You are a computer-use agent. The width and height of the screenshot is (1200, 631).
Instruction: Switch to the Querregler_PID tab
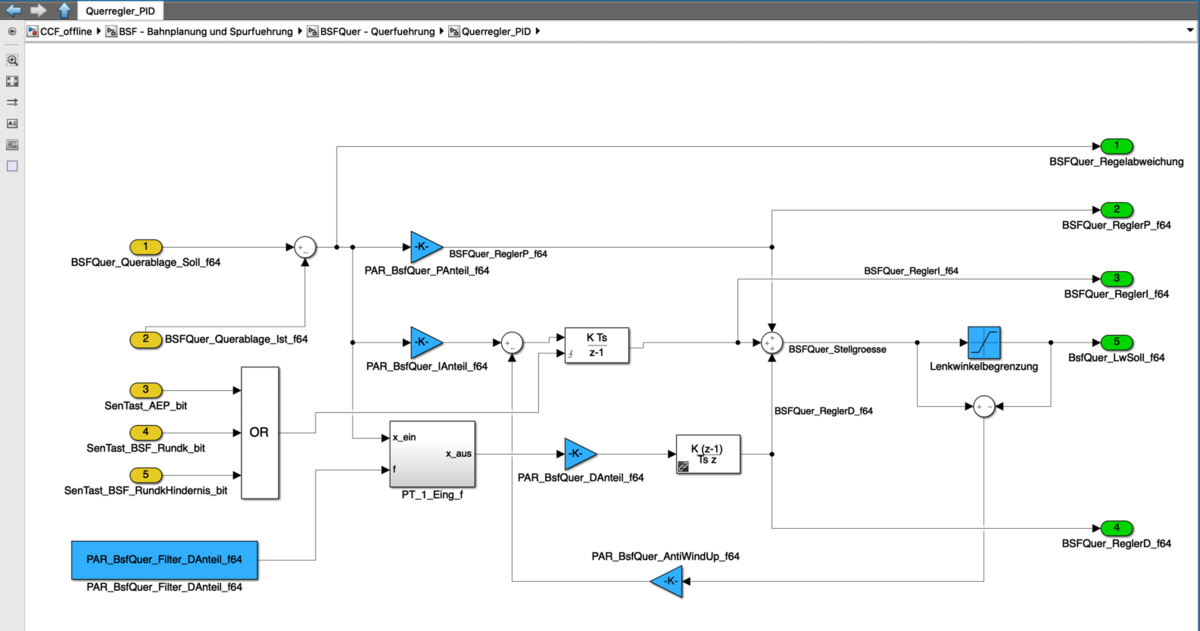(118, 11)
